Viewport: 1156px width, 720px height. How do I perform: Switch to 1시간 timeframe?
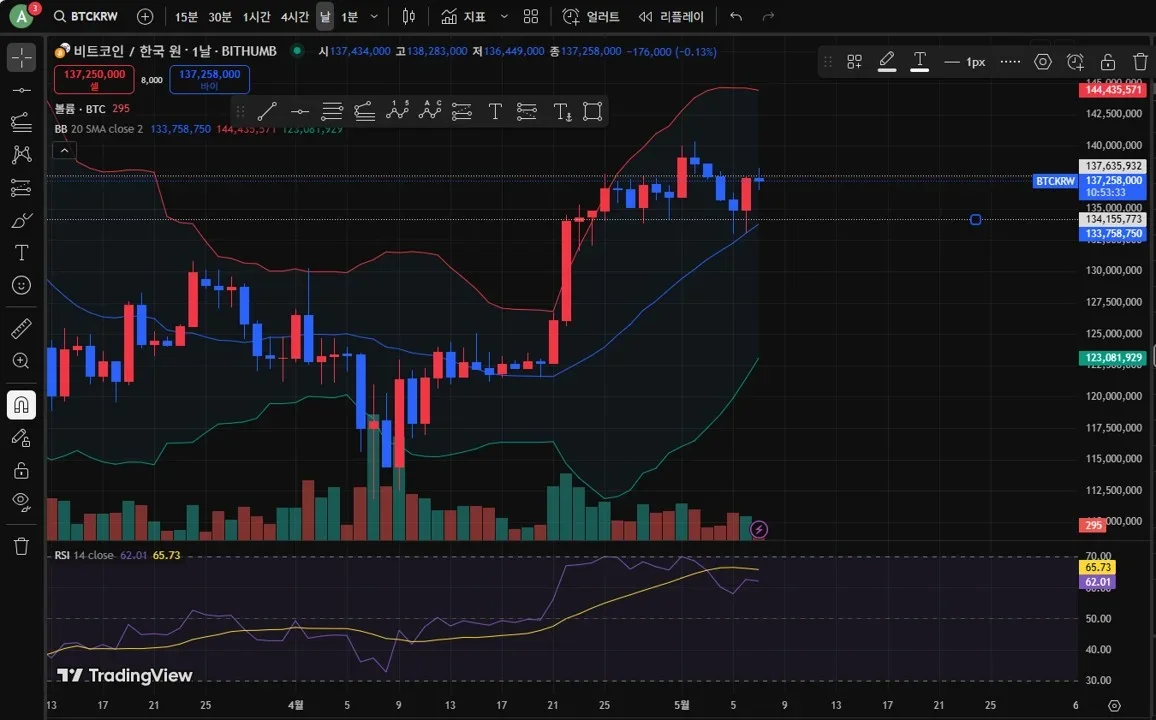pyautogui.click(x=257, y=16)
